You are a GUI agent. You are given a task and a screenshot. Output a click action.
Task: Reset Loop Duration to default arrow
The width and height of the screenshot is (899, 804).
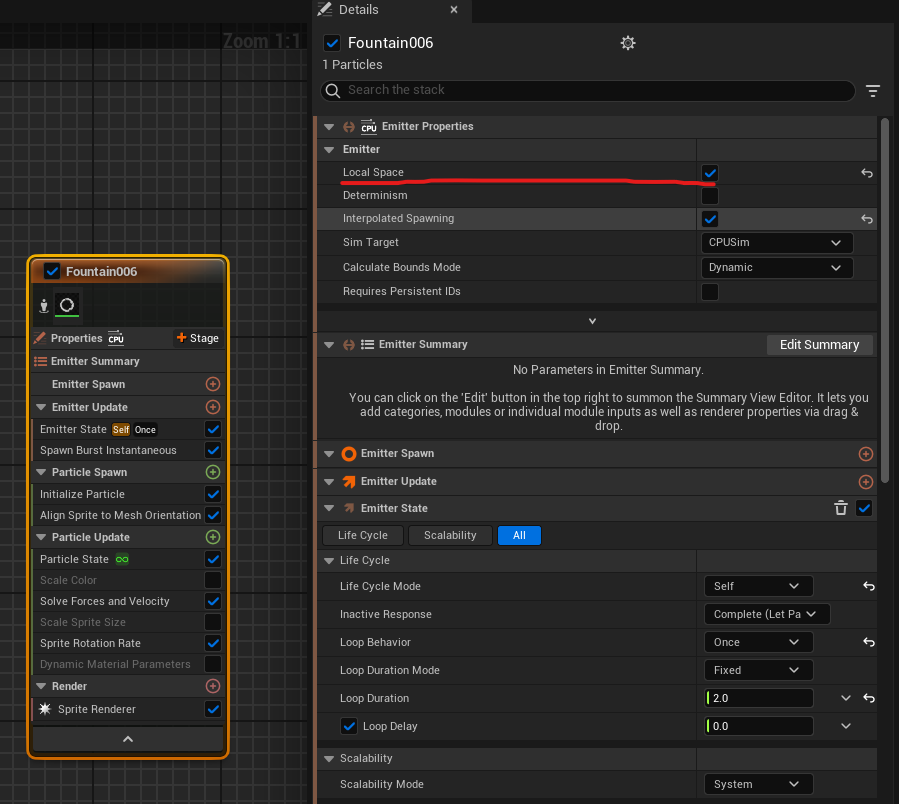point(868,698)
